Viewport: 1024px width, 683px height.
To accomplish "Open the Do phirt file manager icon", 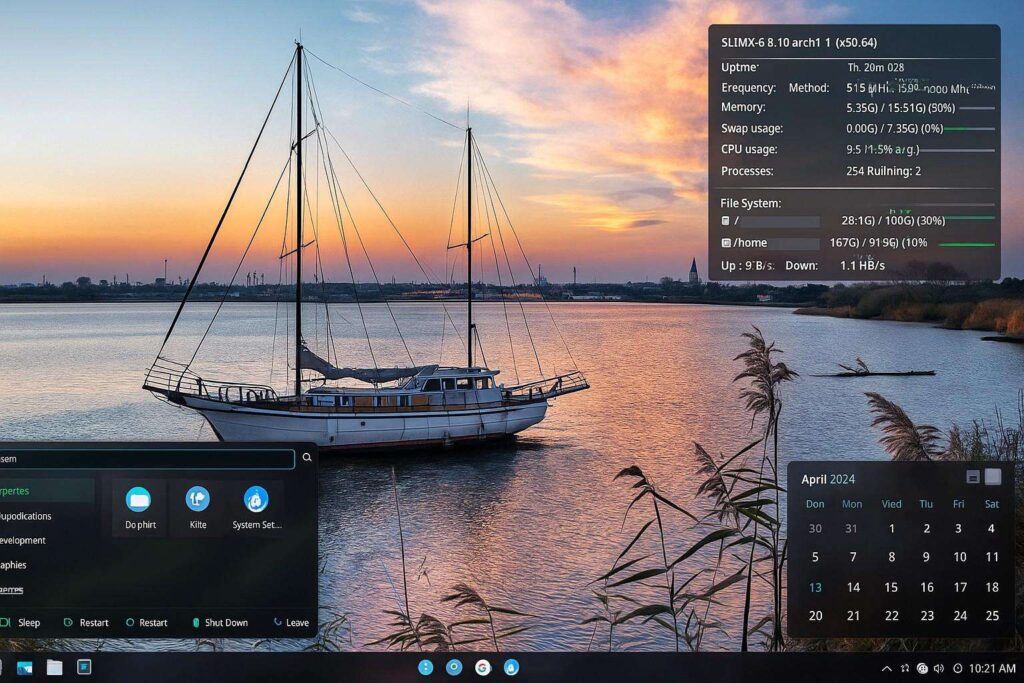I will coord(137,500).
